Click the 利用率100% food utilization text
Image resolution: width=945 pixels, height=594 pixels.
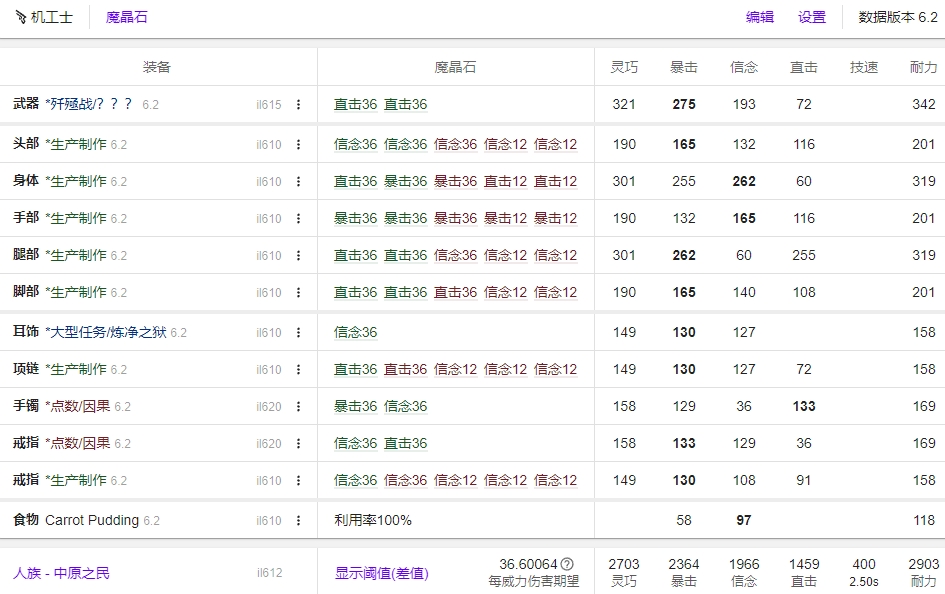pyautogui.click(x=372, y=520)
